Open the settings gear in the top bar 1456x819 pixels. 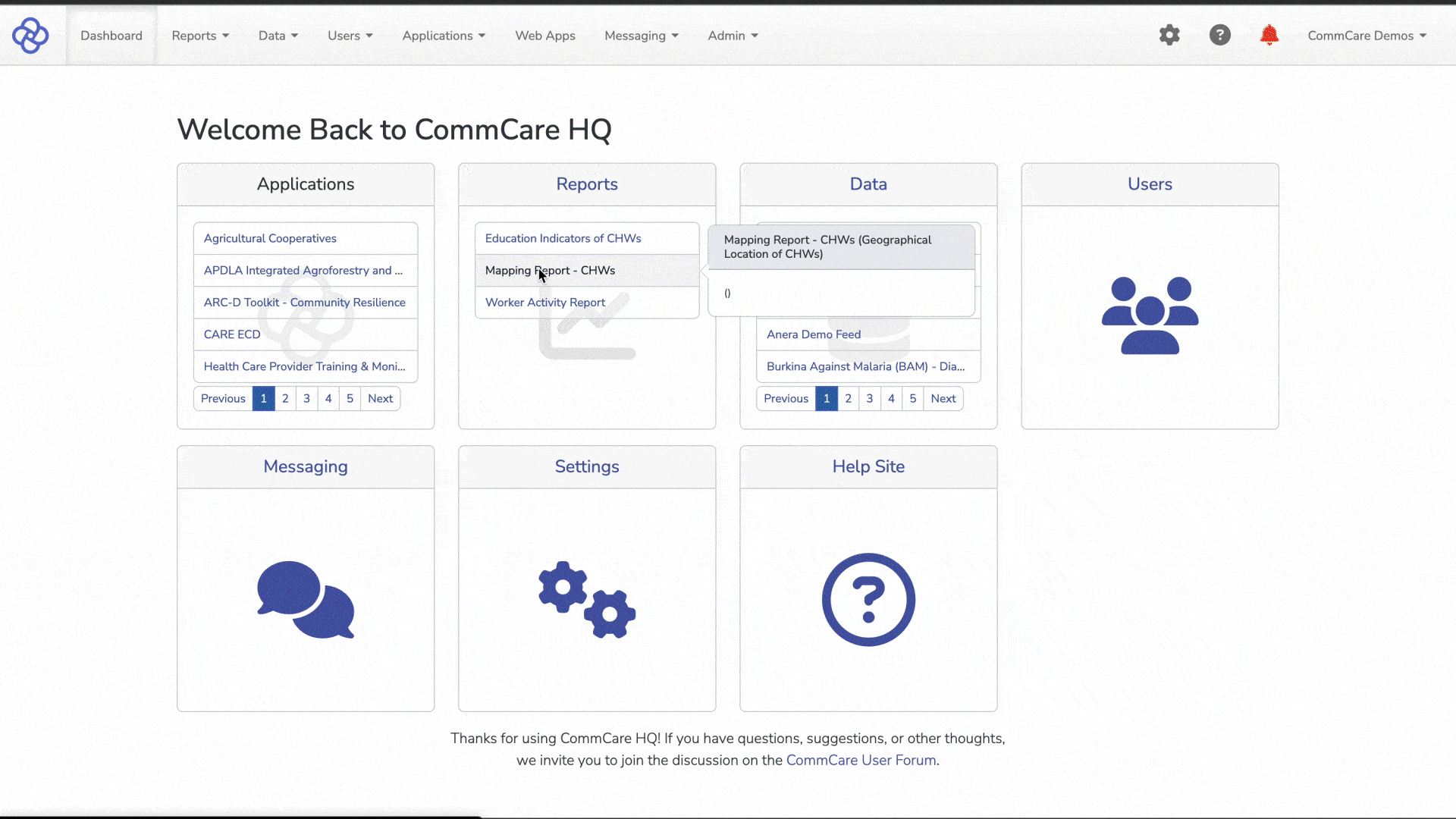1169,35
